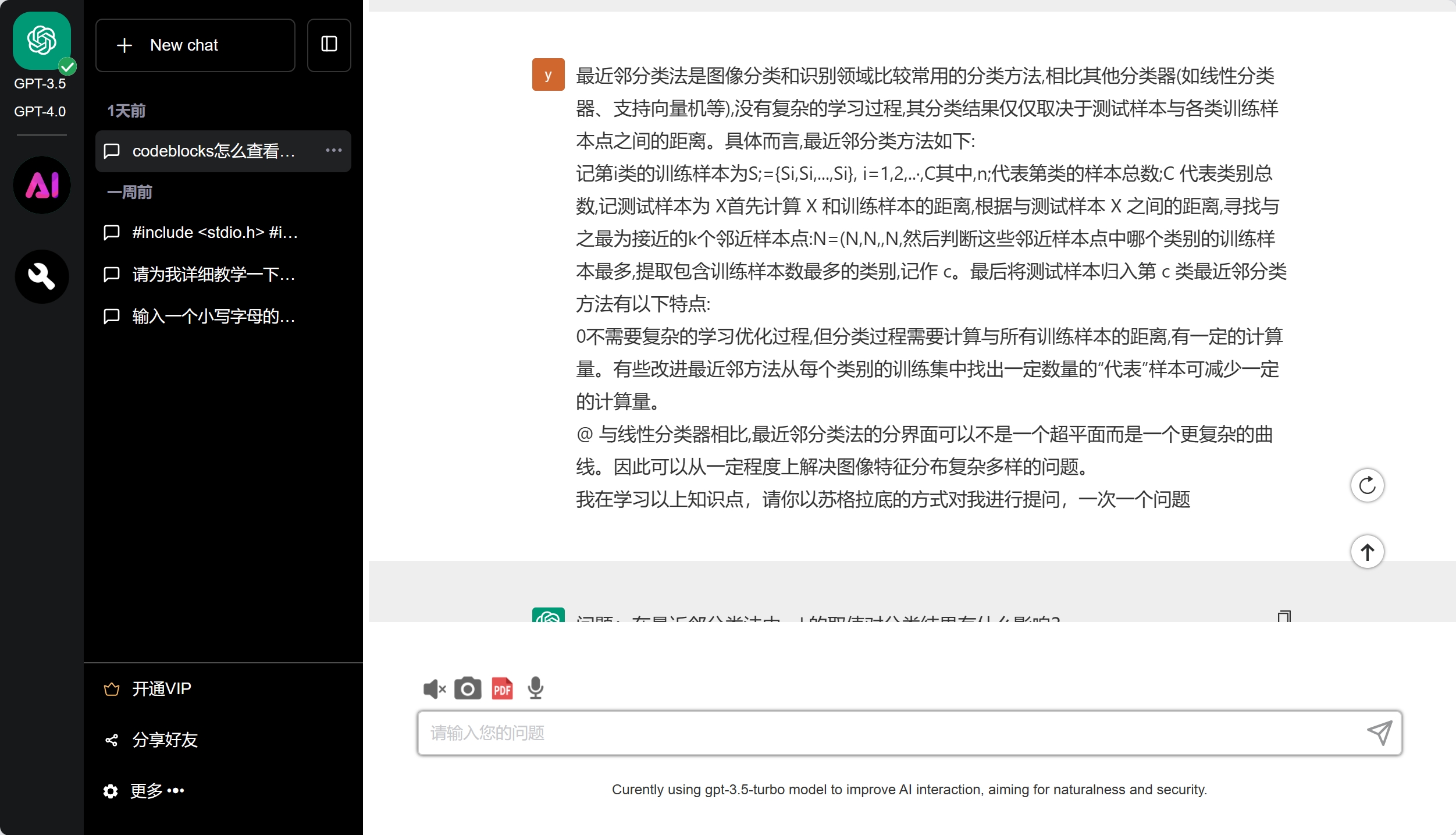Click the scroll-to-top arrow button
Screen dimensions: 1456x835
[x=1367, y=552]
